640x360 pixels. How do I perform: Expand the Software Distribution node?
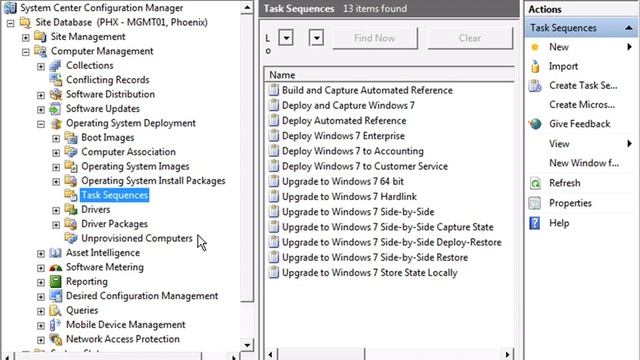coord(41,95)
